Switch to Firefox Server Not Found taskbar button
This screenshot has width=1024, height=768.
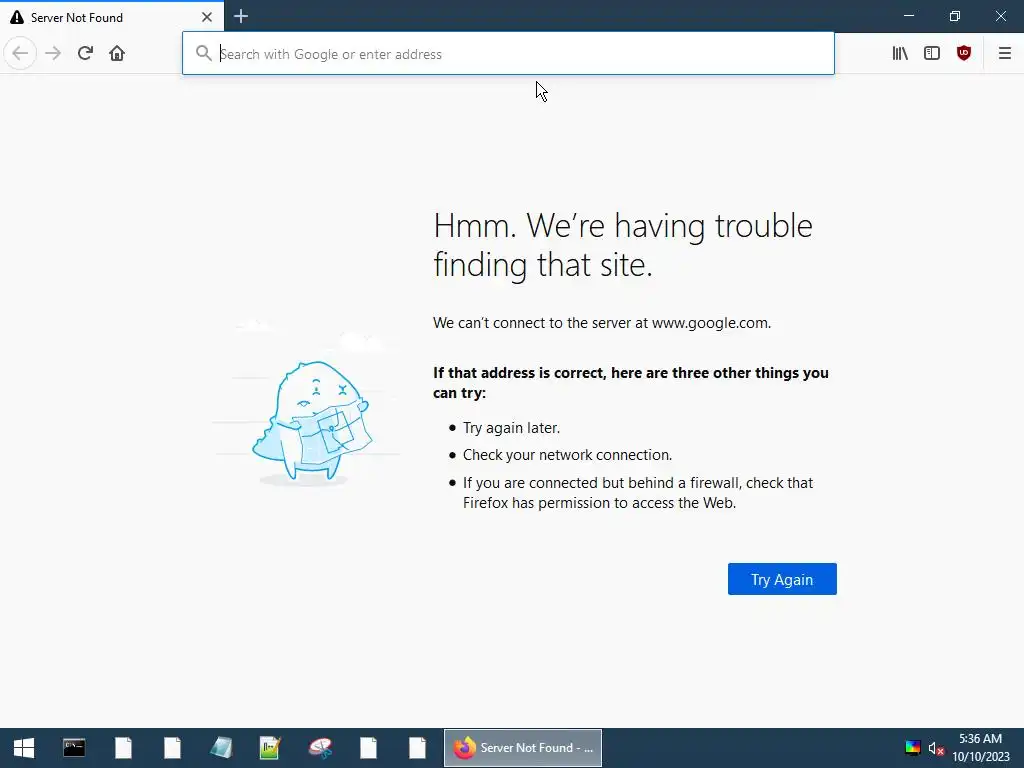522,748
